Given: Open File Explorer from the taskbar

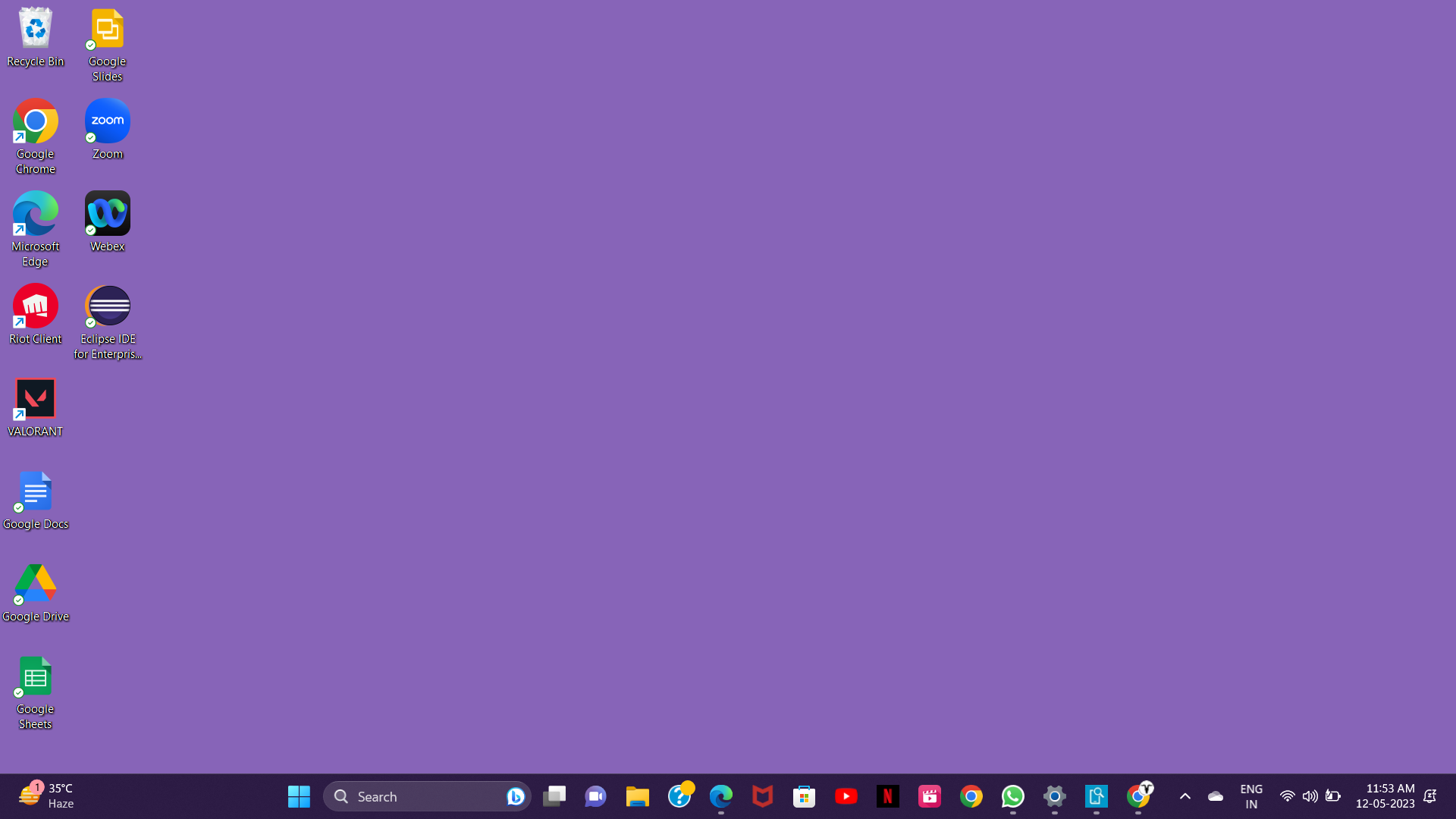Looking at the screenshot, I should (x=637, y=796).
